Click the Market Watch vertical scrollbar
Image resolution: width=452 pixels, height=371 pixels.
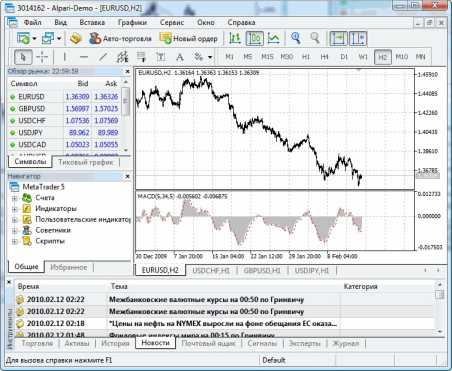pos(126,115)
